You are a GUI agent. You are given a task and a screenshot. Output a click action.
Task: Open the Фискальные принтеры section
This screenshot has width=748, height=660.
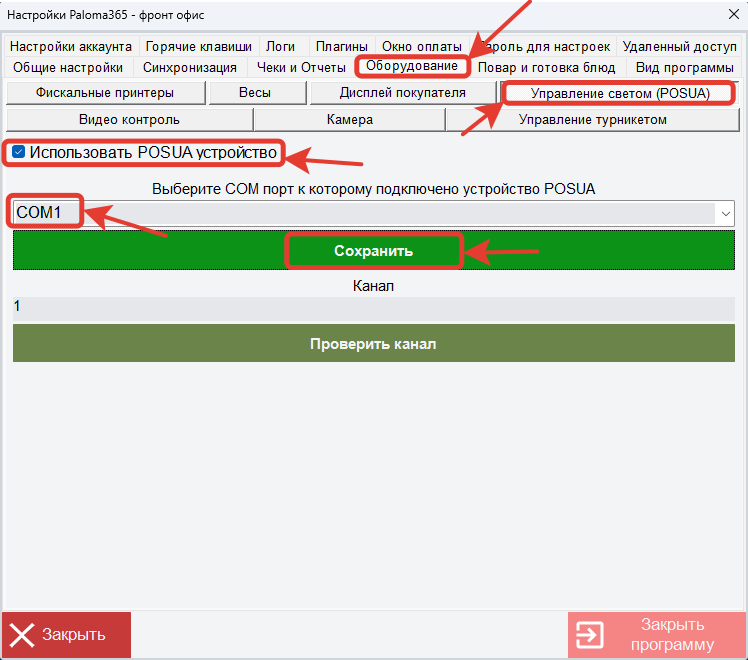click(x=105, y=93)
